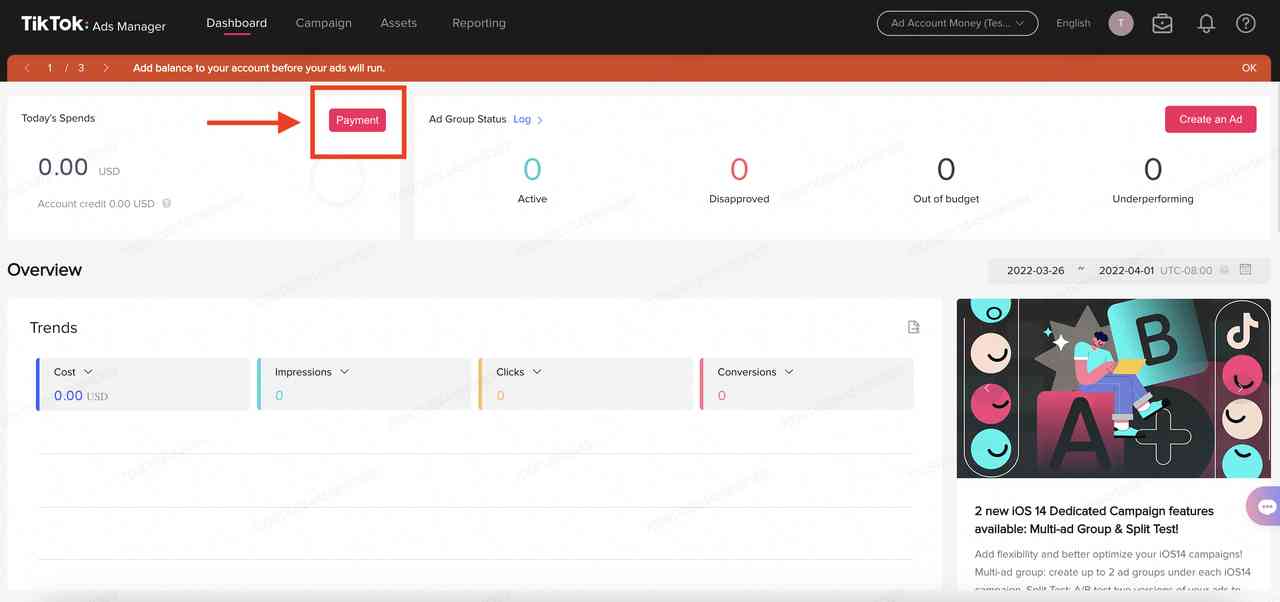Open the briefcase business center icon
The height and width of the screenshot is (602, 1280).
pos(1162,24)
